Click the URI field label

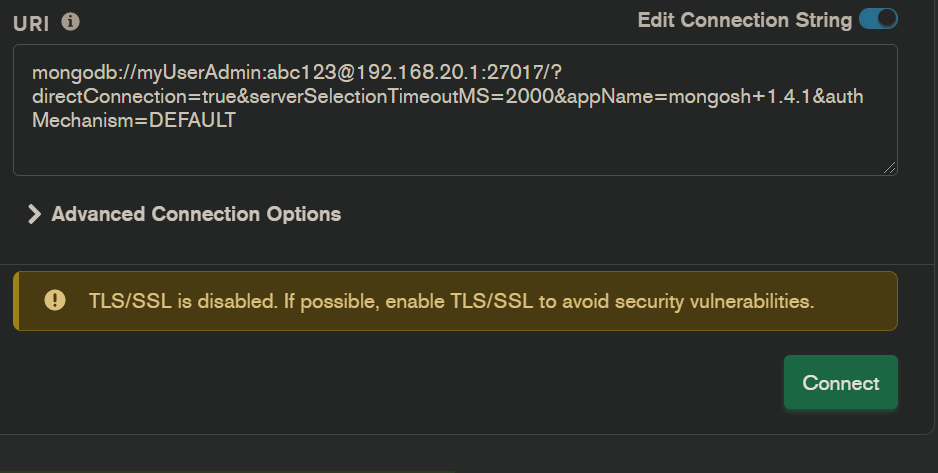click(x=31, y=23)
